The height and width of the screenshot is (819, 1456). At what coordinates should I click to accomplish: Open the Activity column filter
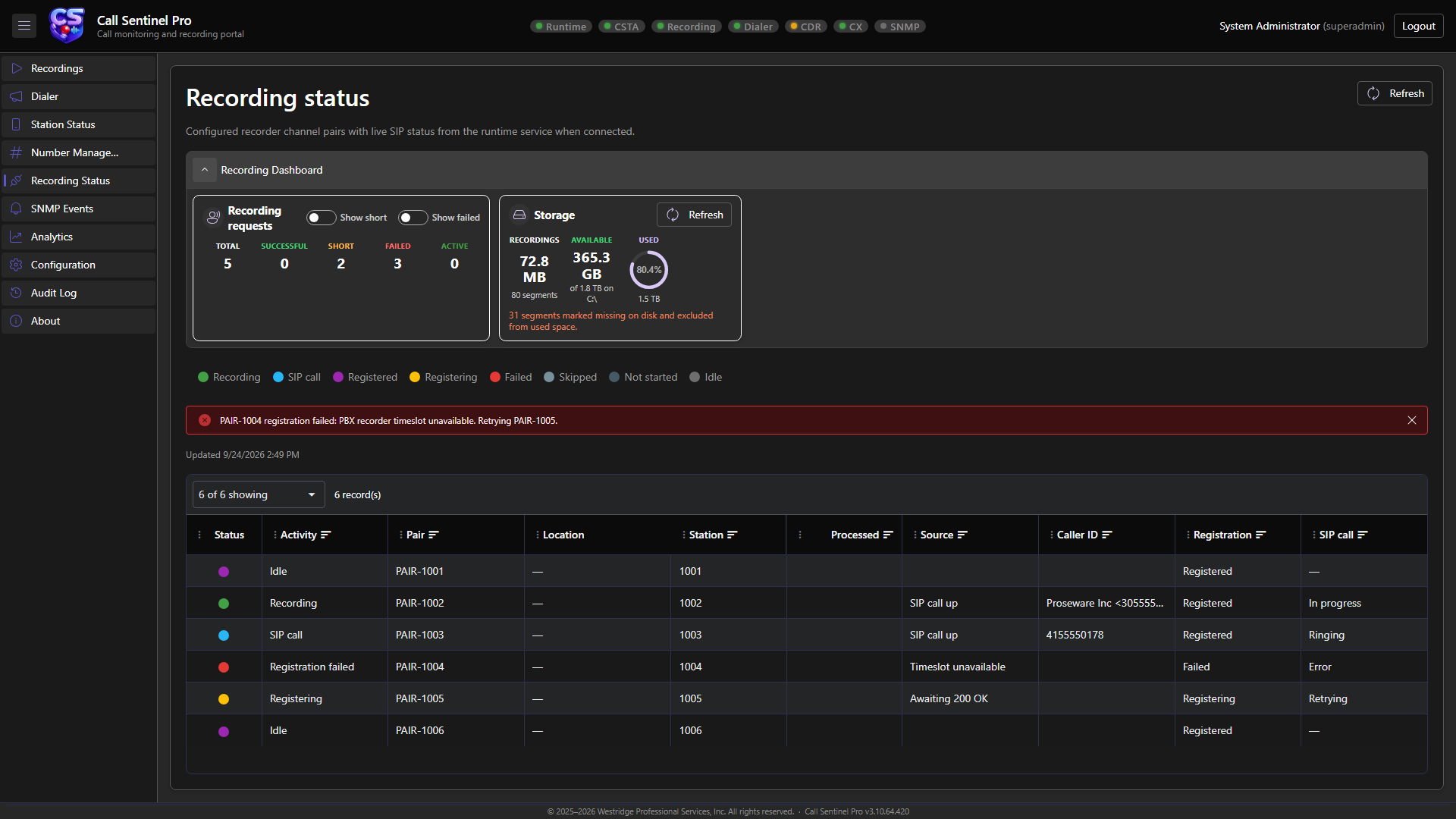326,535
